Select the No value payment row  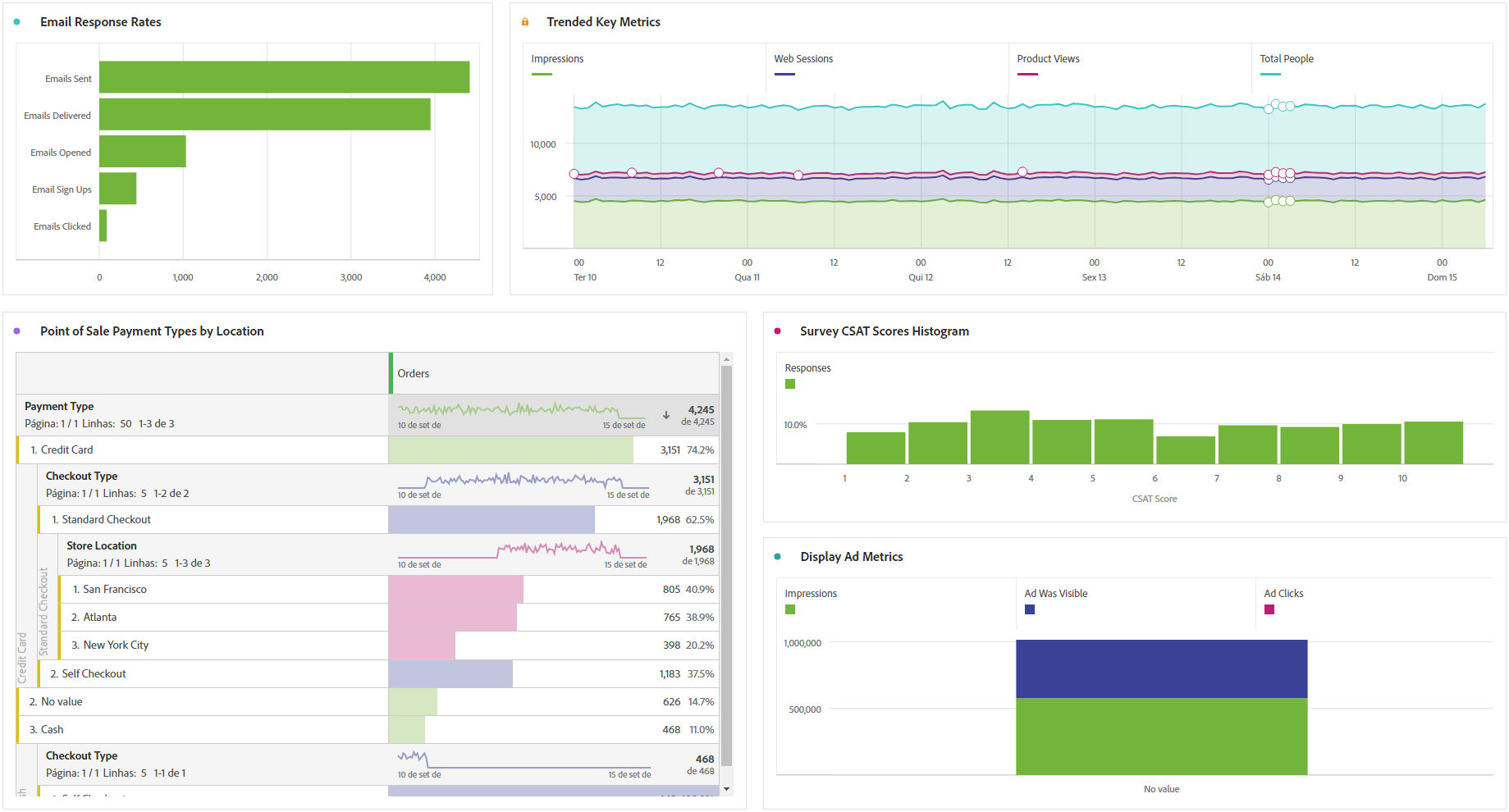368,701
